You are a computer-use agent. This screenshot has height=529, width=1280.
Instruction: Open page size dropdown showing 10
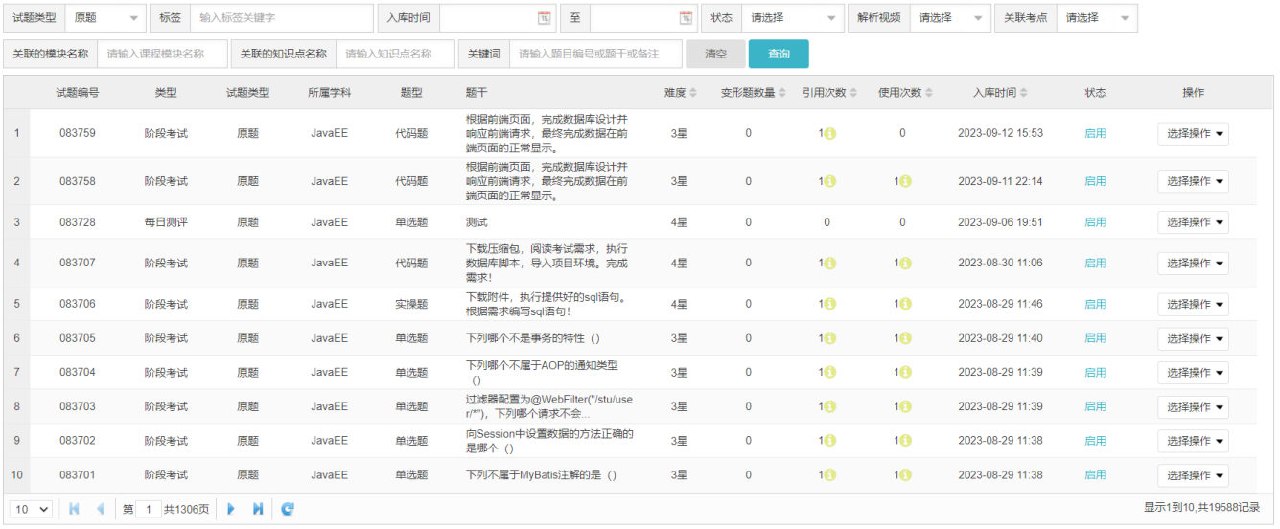(31, 509)
